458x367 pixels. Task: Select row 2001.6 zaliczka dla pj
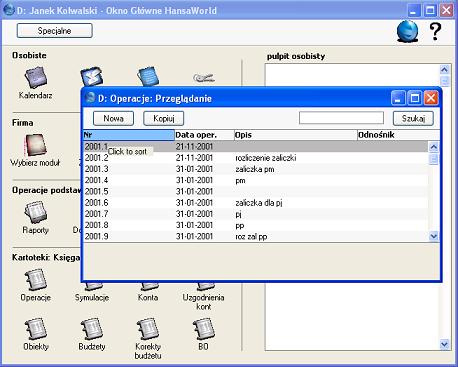click(x=256, y=203)
